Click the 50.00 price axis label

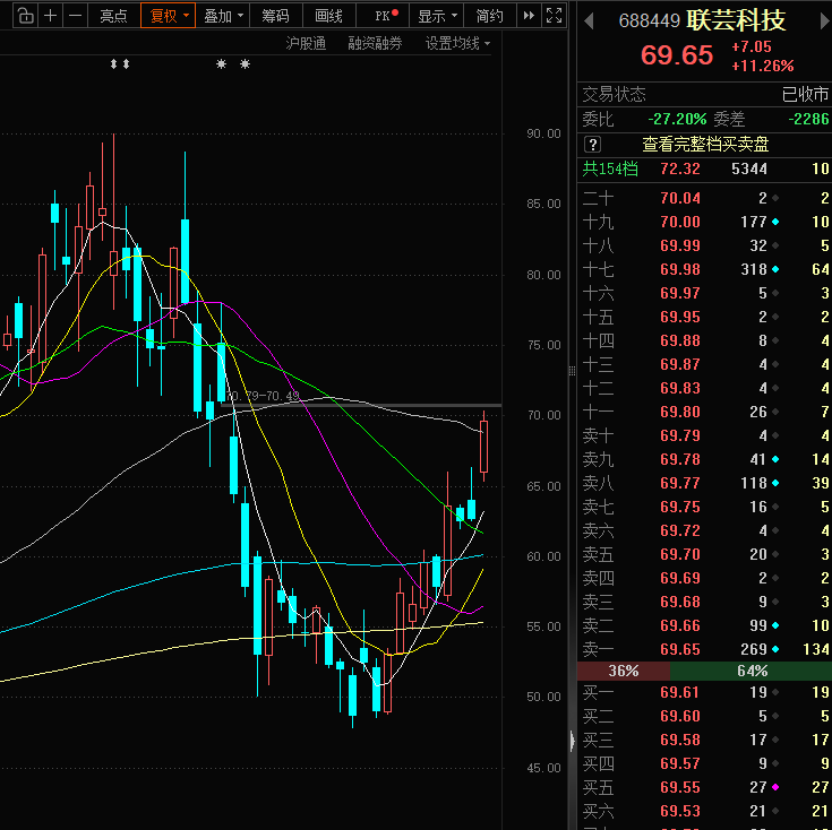point(543,697)
